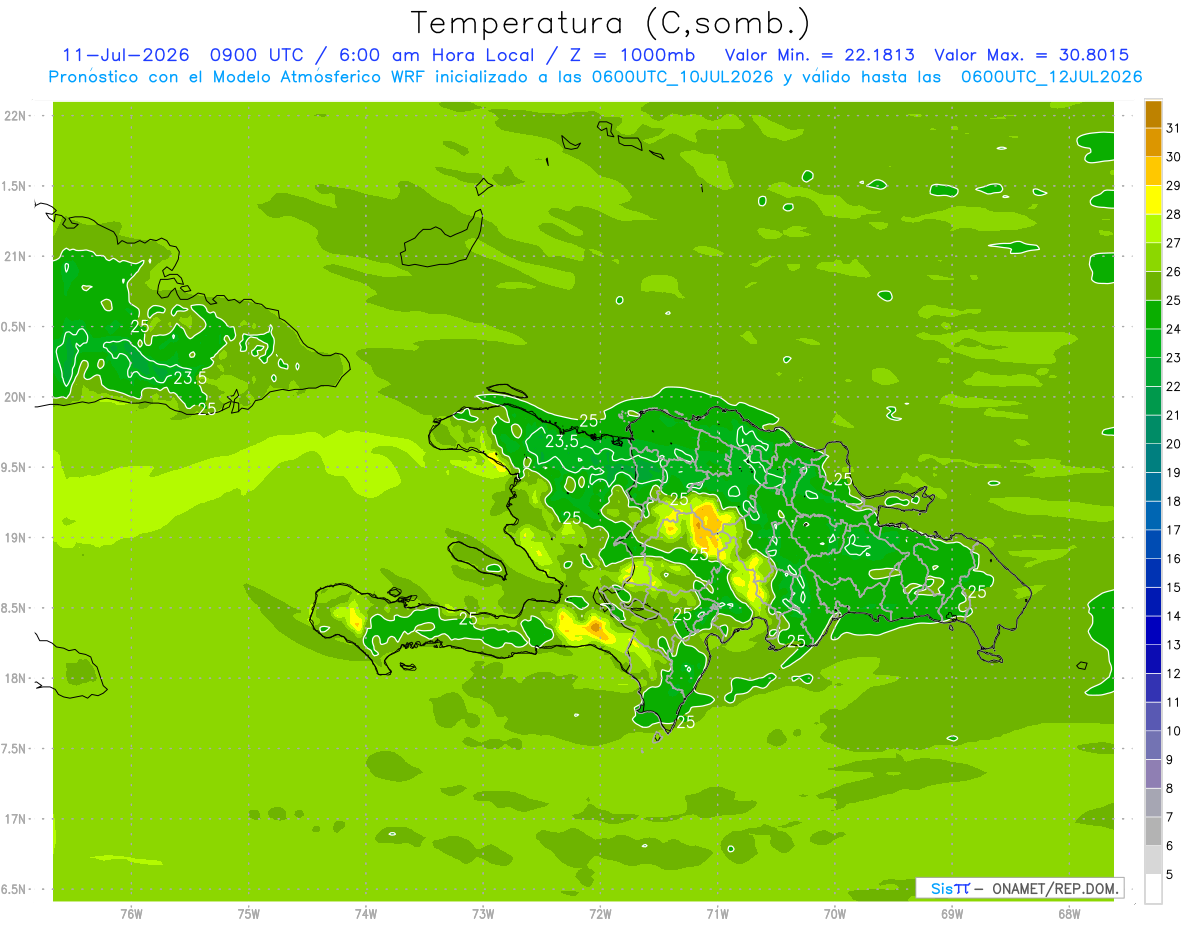Click the "25" contour label at Hispaniola's southern tip
Viewport: 1200px width, 927px height.
coord(686,721)
